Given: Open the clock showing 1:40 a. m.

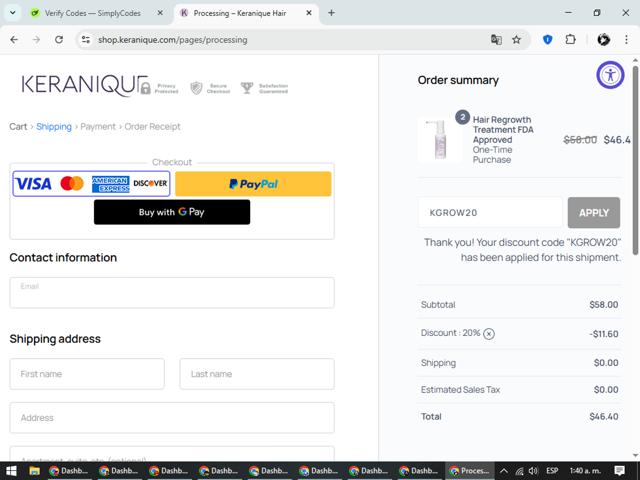Looking at the screenshot, I should click(x=585, y=471).
